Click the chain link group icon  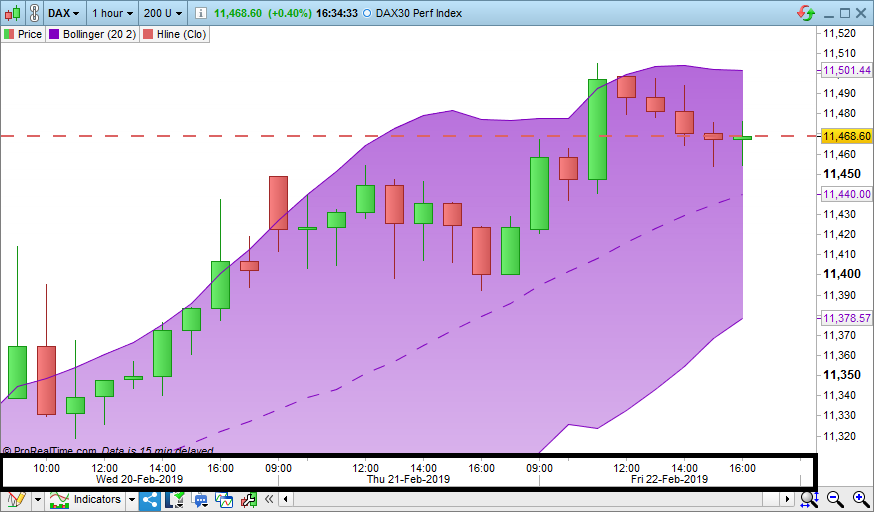34,13
